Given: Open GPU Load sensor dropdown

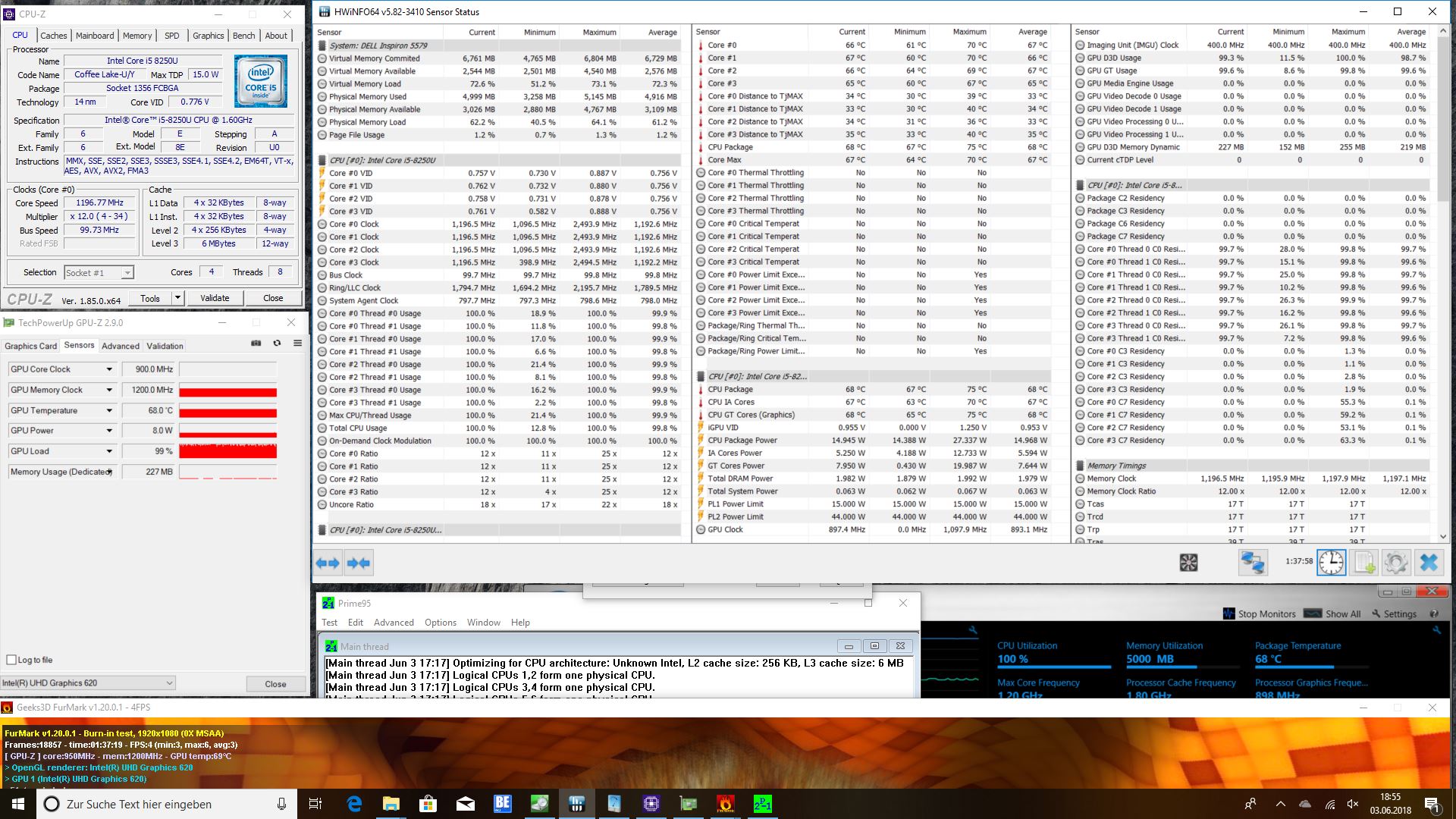Looking at the screenshot, I should pyautogui.click(x=109, y=451).
